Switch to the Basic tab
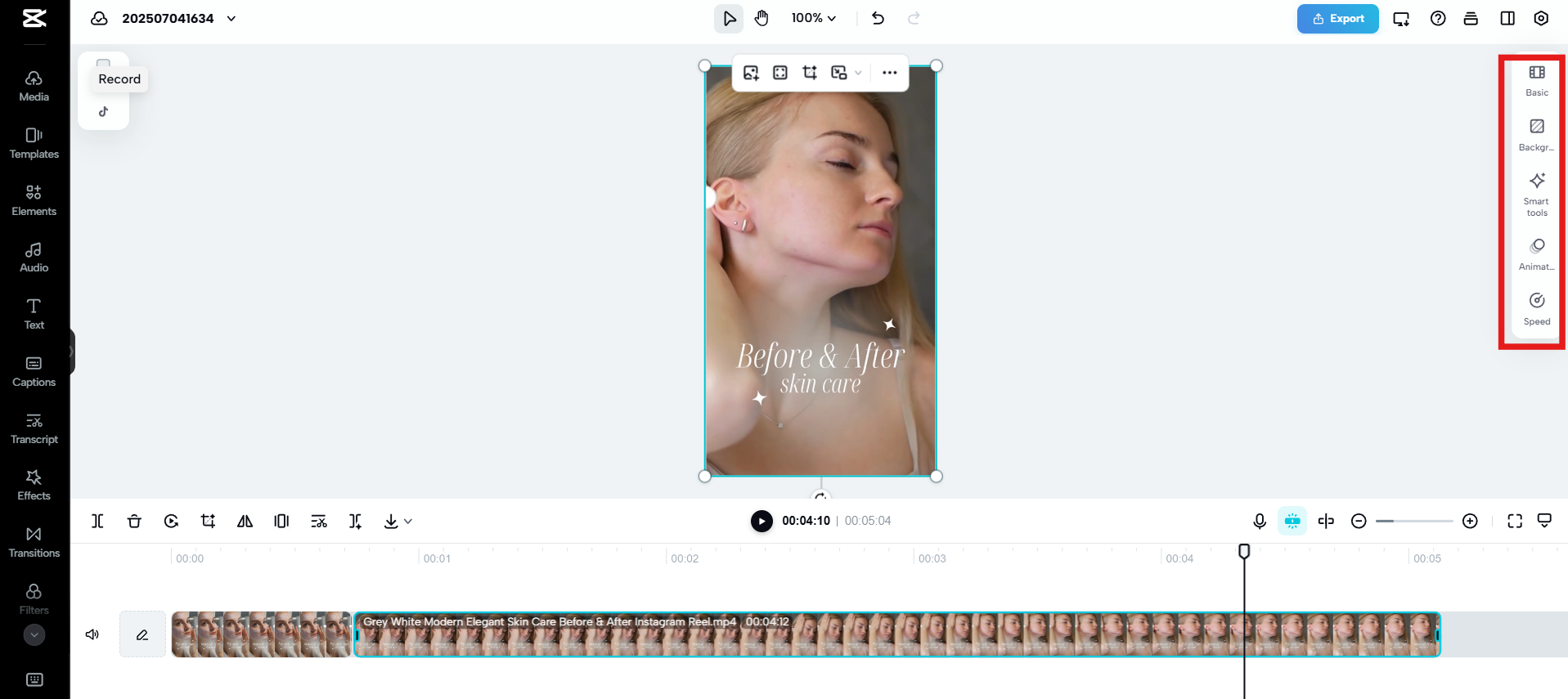Screen dimensions: 1568x699 pyautogui.click(x=1537, y=81)
